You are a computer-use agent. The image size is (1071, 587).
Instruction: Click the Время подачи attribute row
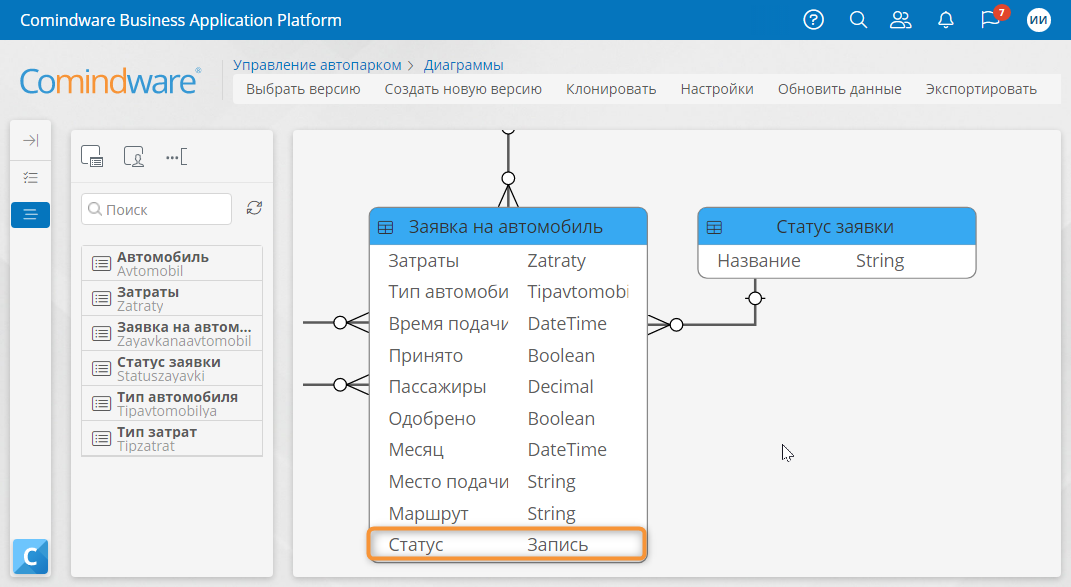(508, 323)
